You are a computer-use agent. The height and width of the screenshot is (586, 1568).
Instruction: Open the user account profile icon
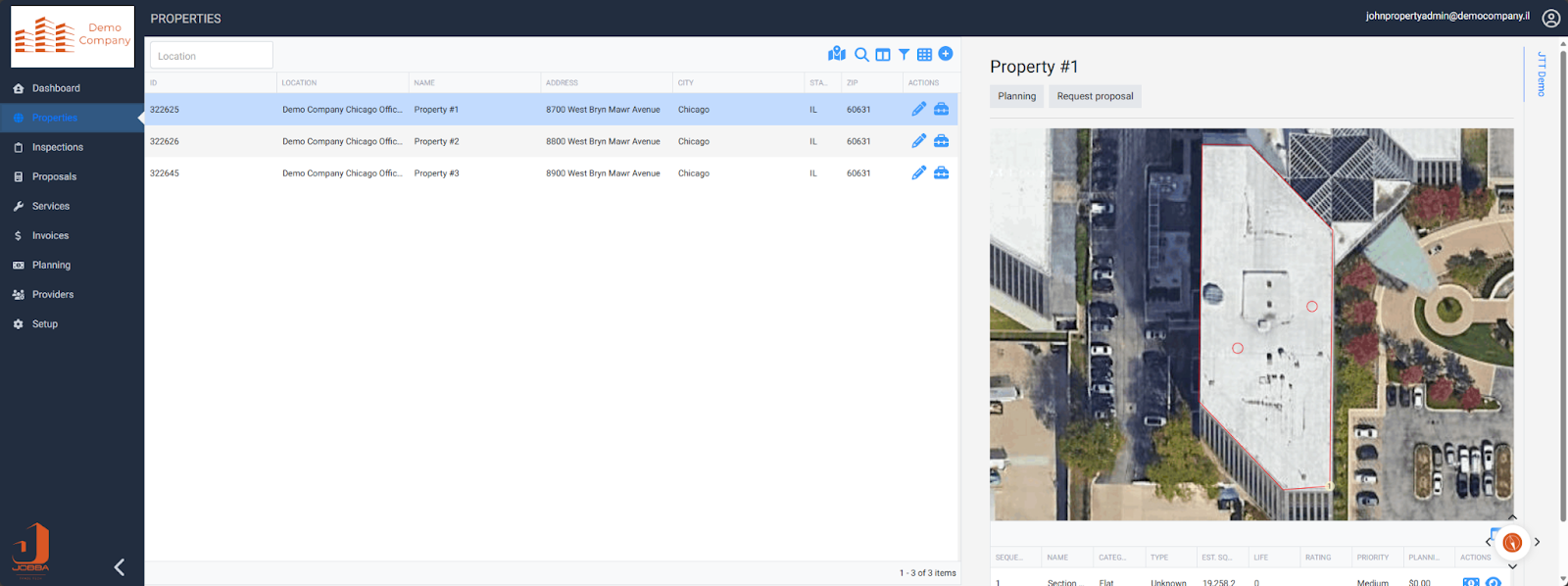click(x=1550, y=18)
